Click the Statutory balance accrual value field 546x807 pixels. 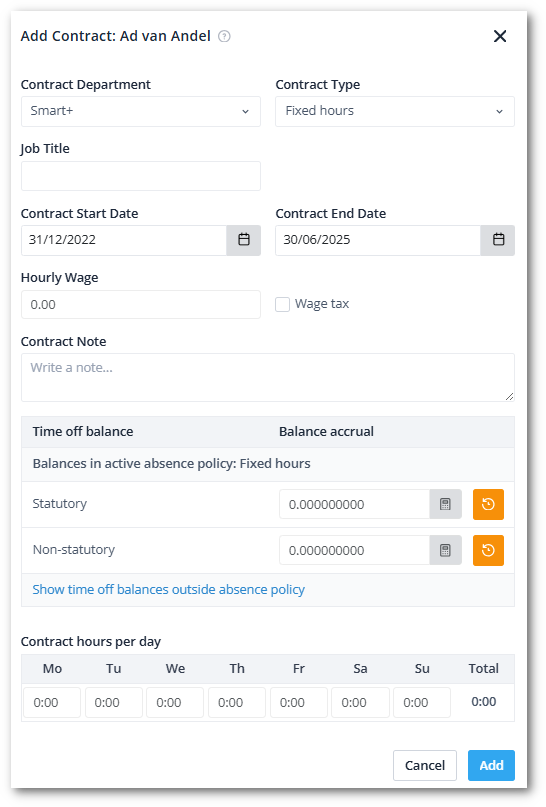coord(355,504)
